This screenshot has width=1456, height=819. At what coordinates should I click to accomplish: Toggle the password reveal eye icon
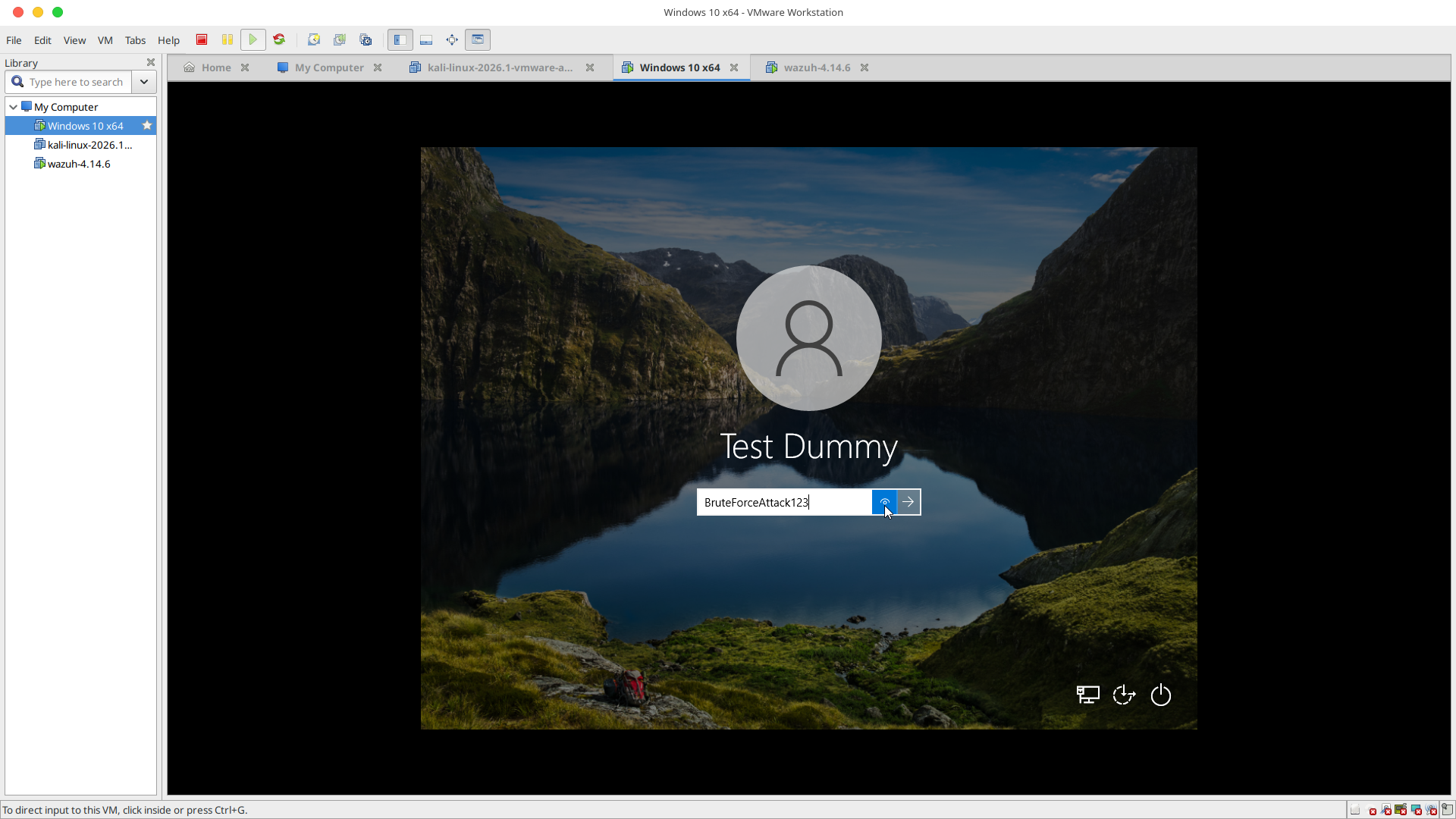[884, 502]
